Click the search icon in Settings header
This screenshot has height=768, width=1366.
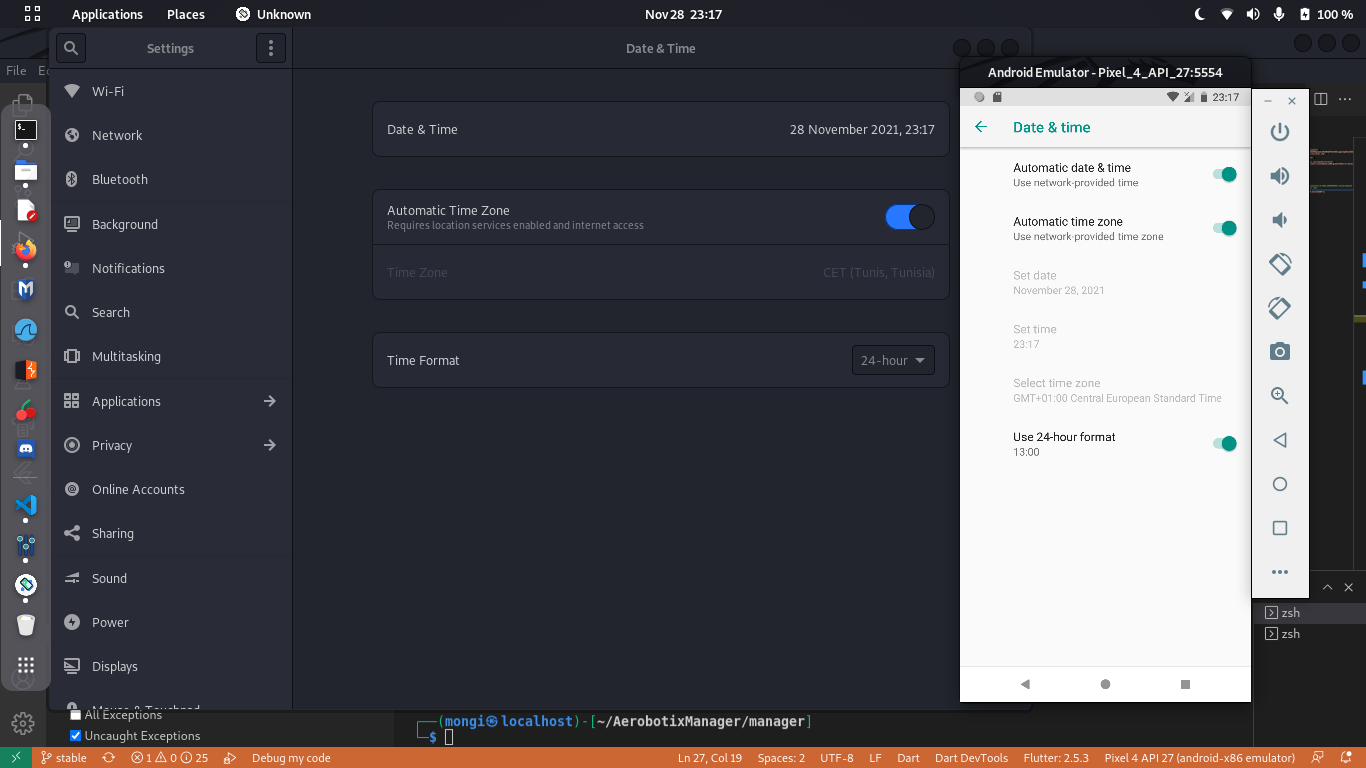(70, 48)
